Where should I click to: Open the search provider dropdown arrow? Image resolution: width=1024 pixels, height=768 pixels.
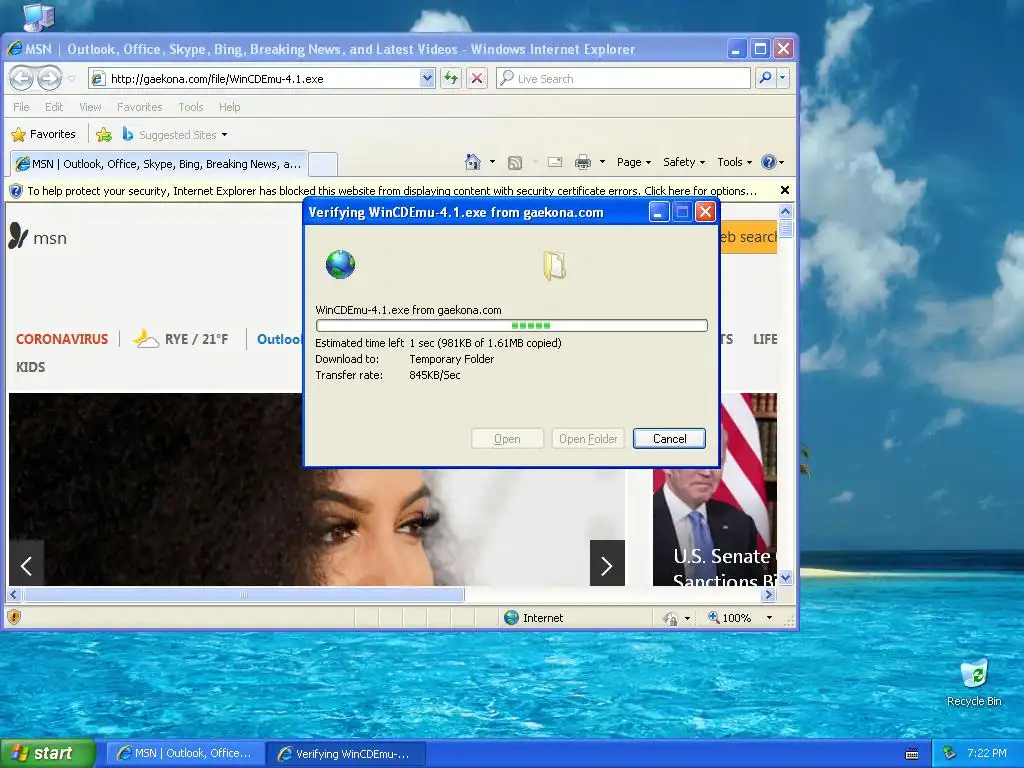tap(783, 78)
